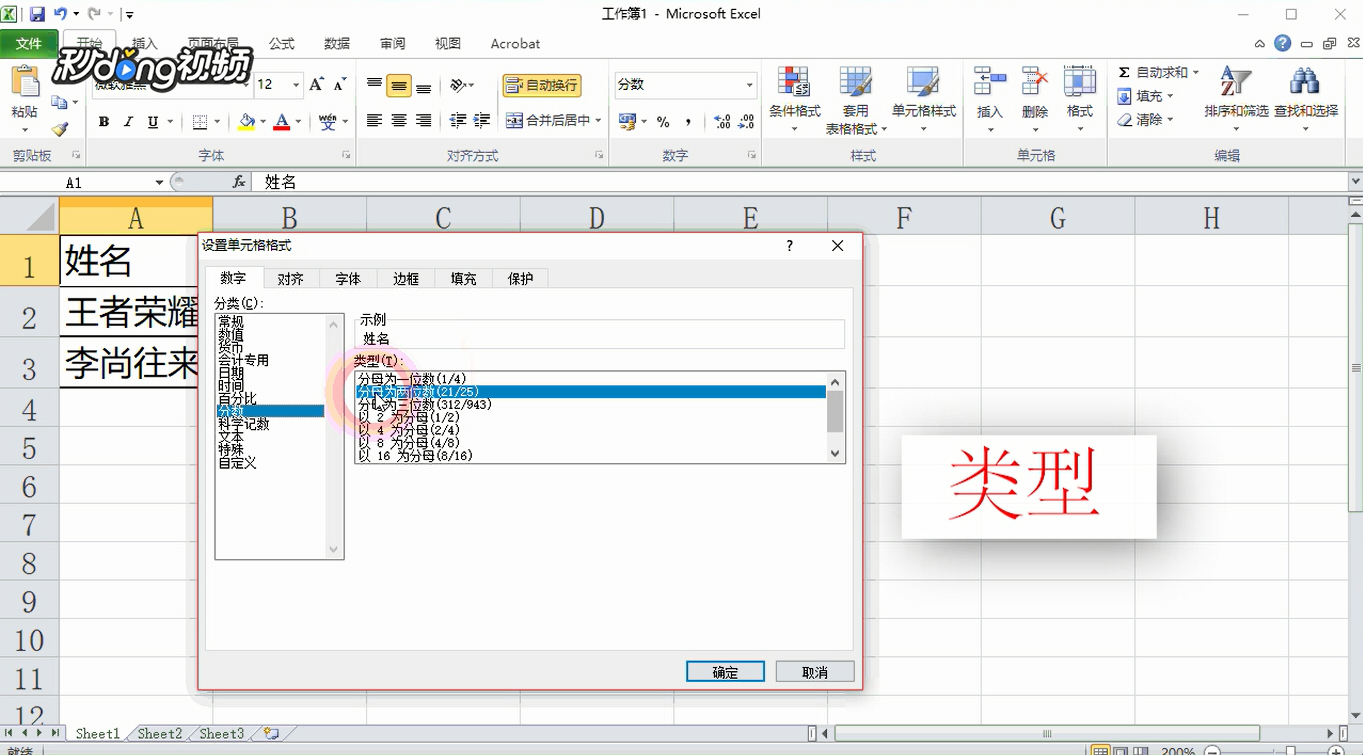Open the font size dropdown showing 12
The width and height of the screenshot is (1363, 755).
[x=296, y=85]
